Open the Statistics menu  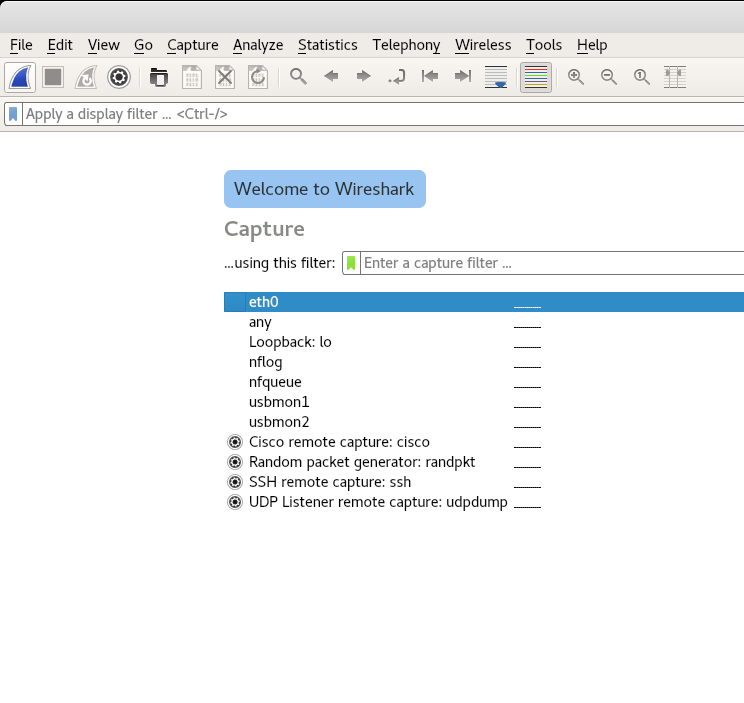(327, 45)
